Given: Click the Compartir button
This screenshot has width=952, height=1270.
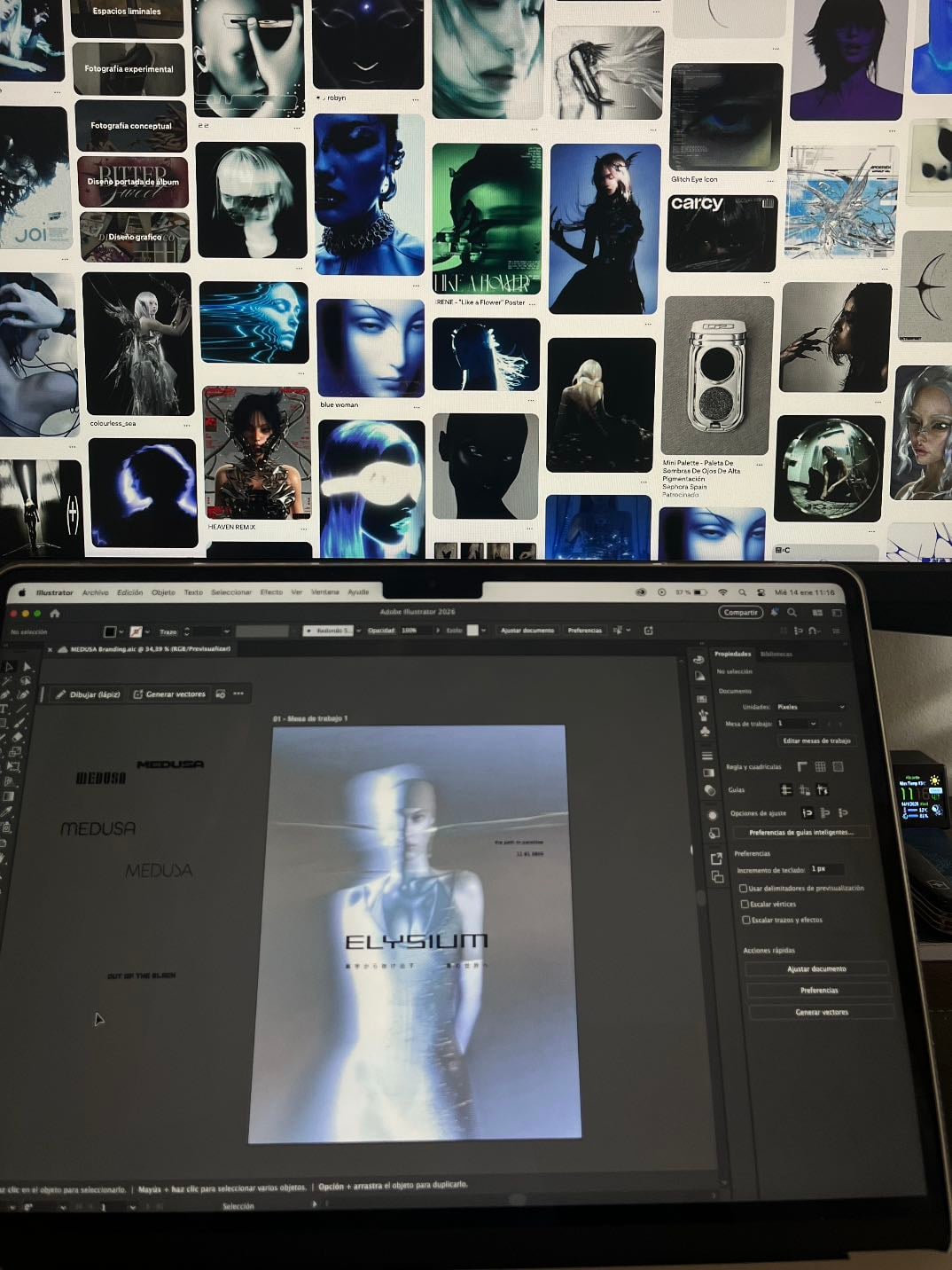Looking at the screenshot, I should tap(740, 612).
